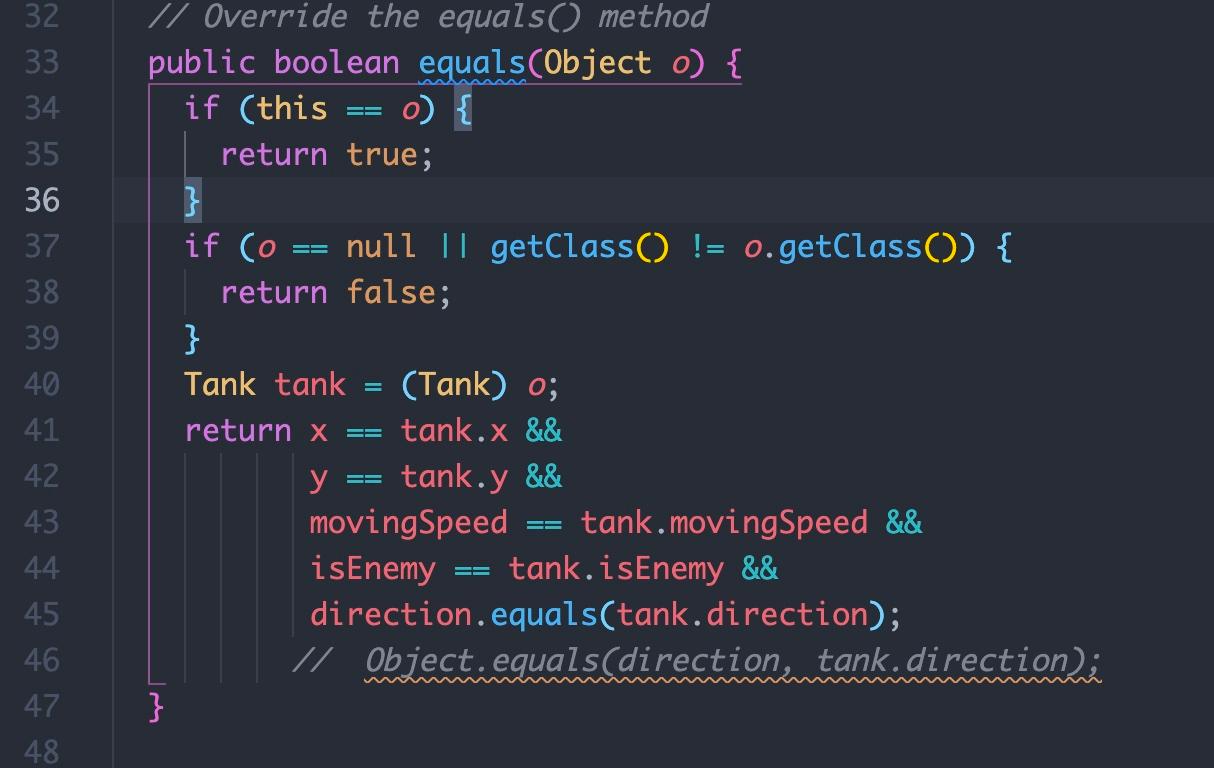Image resolution: width=1214 pixels, height=768 pixels.
Task: Click the null keyword on line 37
Action: (x=380, y=246)
